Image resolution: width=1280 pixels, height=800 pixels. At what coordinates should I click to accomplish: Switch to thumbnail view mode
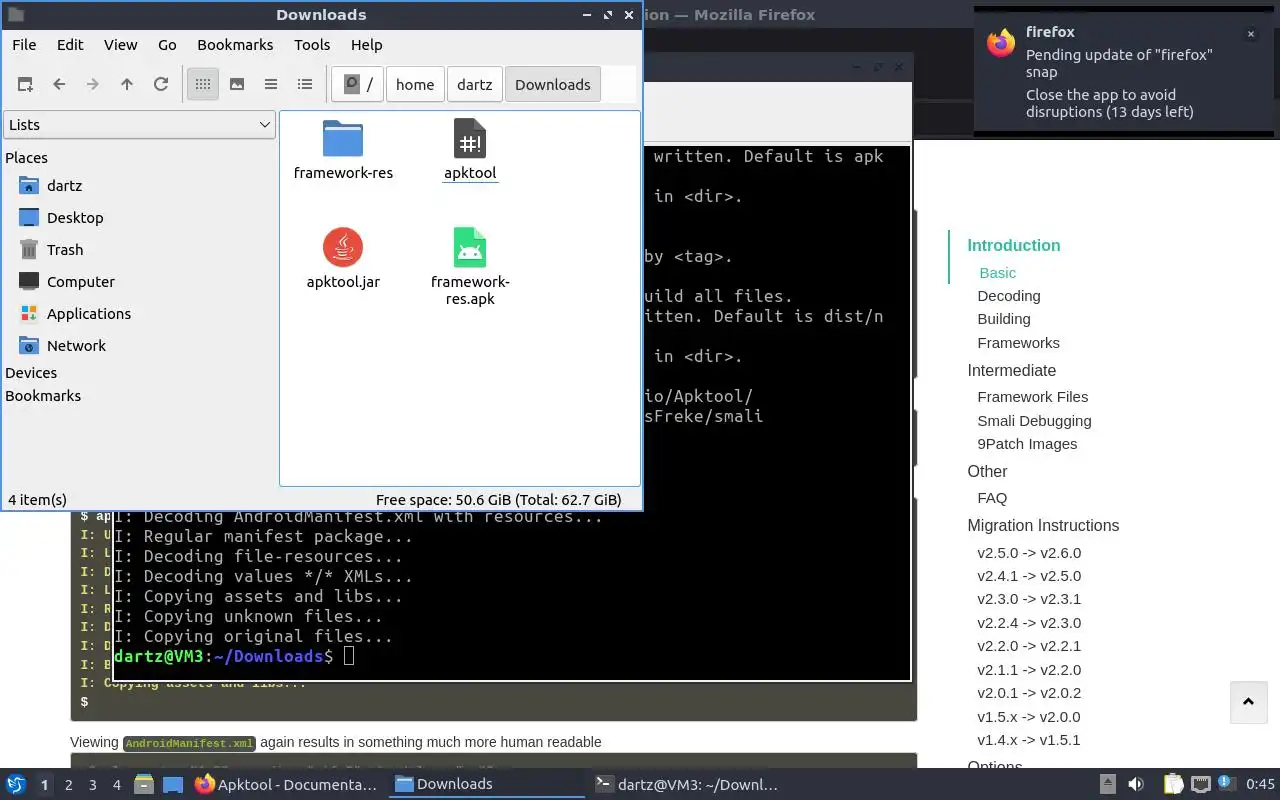pyautogui.click(x=237, y=85)
